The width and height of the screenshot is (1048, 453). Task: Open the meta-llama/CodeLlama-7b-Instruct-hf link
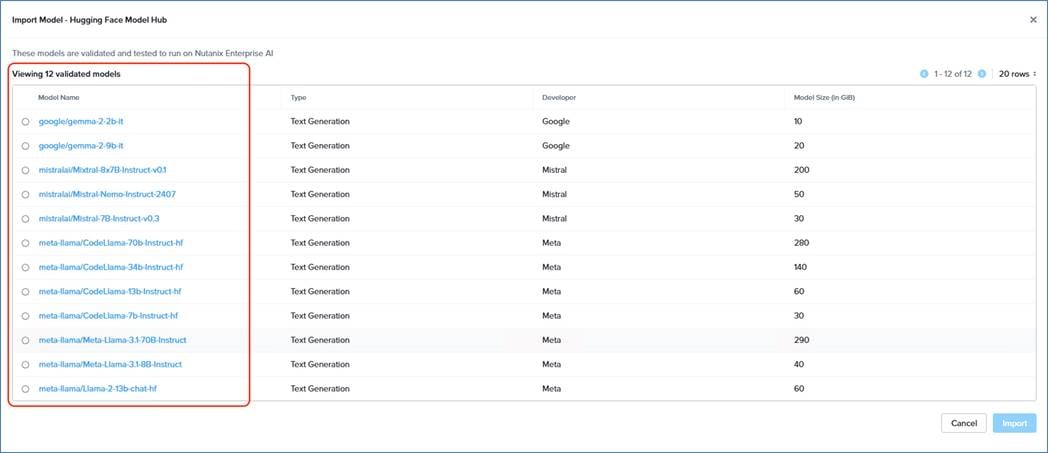pyautogui.click(x=108, y=315)
